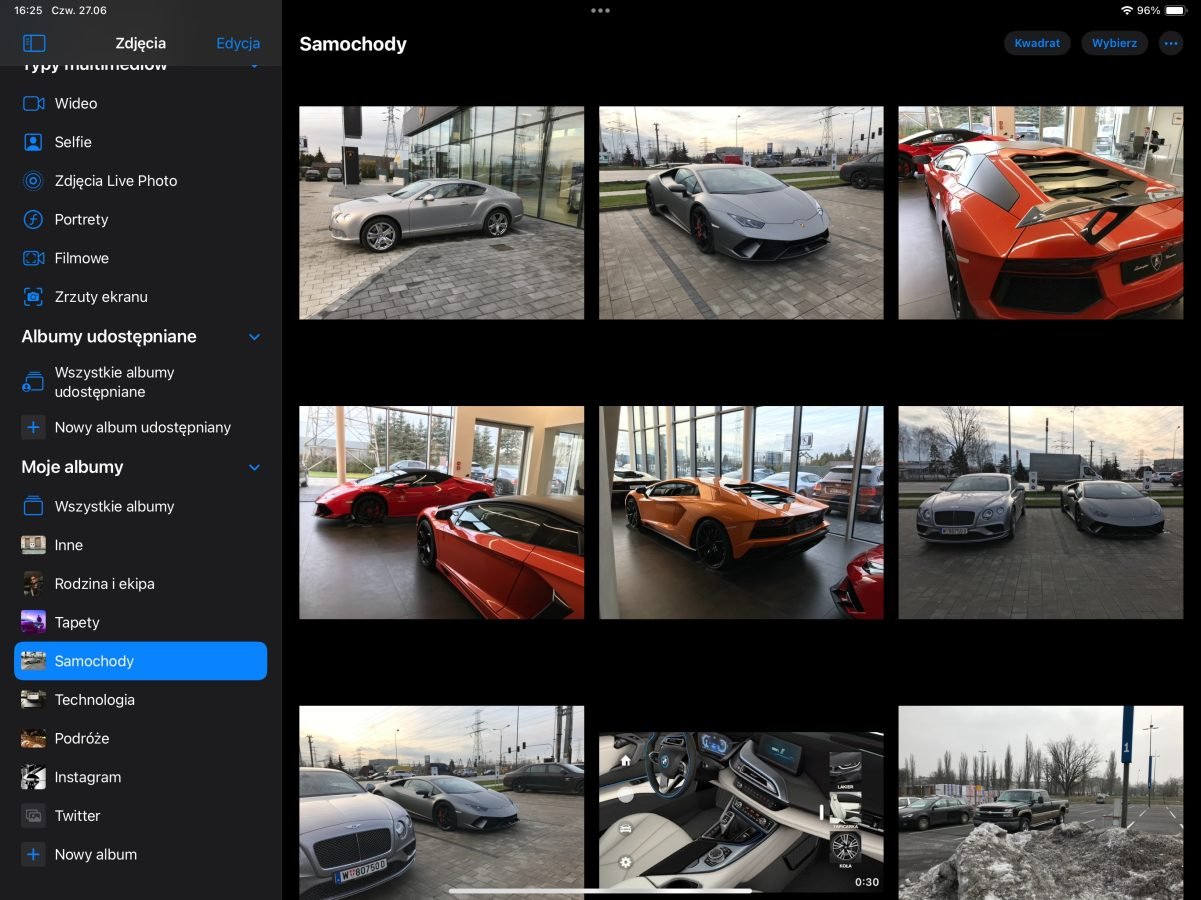The width and height of the screenshot is (1201, 900).
Task: Collapse the Moje albumy section chevron
Action: pos(254,467)
